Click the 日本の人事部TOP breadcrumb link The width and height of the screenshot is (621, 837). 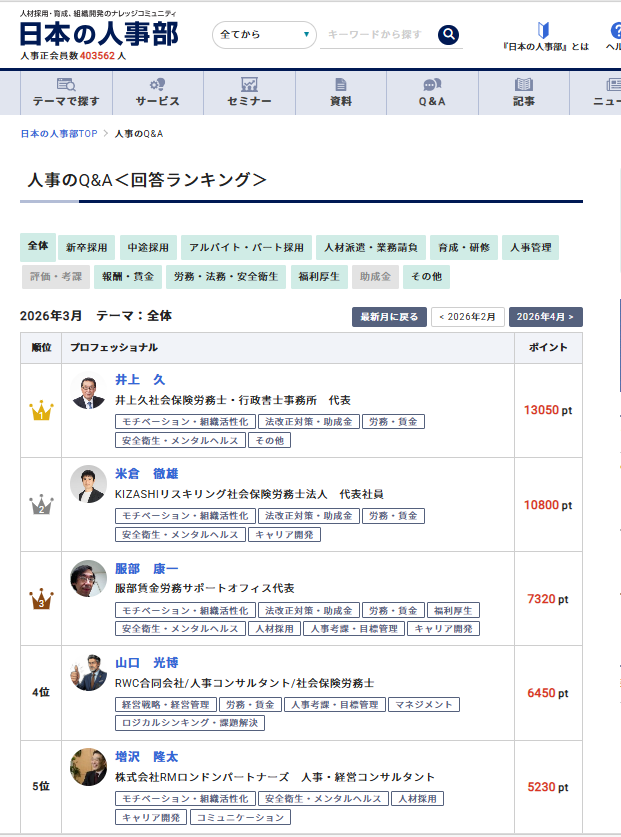pyautogui.click(x=59, y=133)
